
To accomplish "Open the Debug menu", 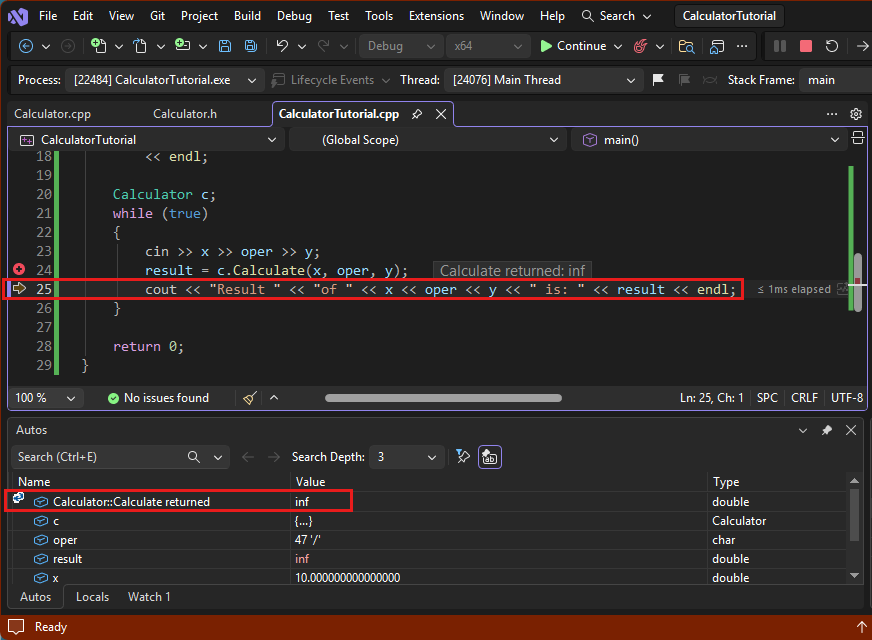I will coord(294,16).
